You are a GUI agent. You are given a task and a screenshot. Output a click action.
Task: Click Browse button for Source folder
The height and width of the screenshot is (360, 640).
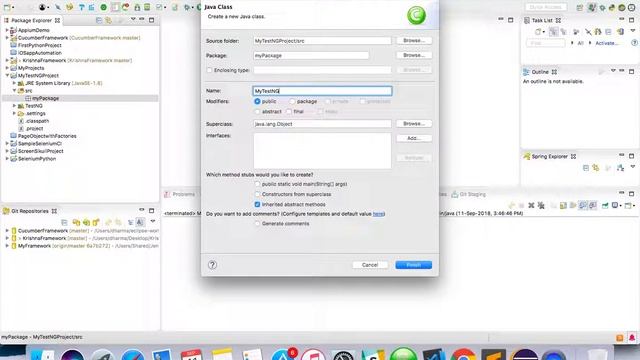[x=414, y=40]
